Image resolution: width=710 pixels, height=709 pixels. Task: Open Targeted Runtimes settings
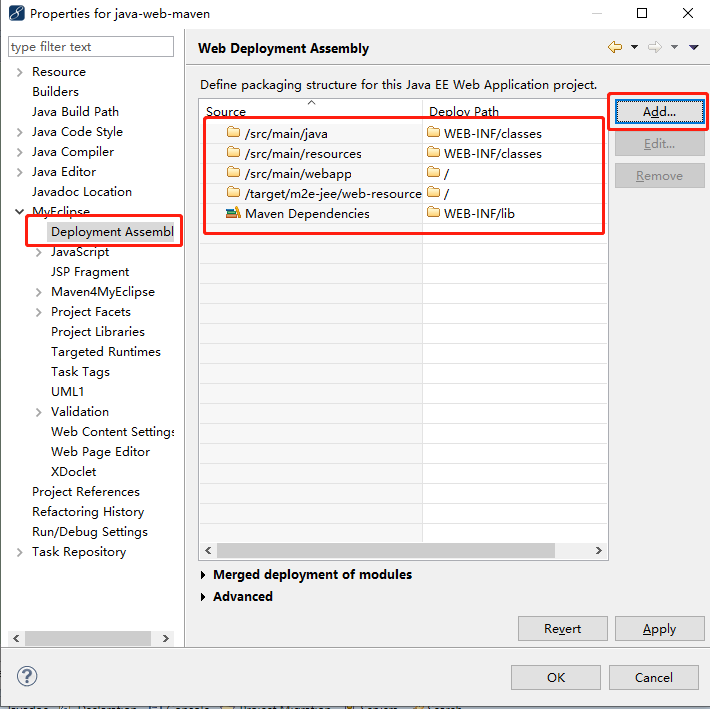[x=105, y=352]
